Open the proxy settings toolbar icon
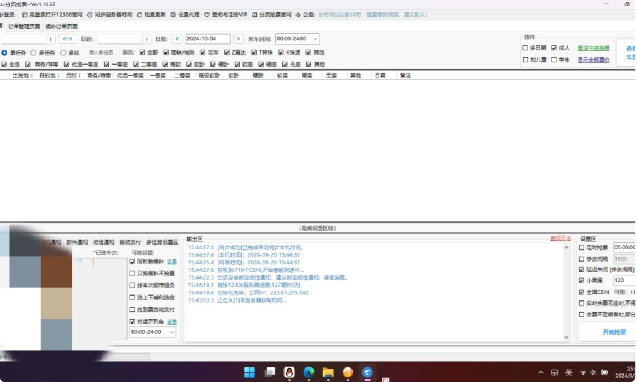 pyautogui.click(x=173, y=15)
